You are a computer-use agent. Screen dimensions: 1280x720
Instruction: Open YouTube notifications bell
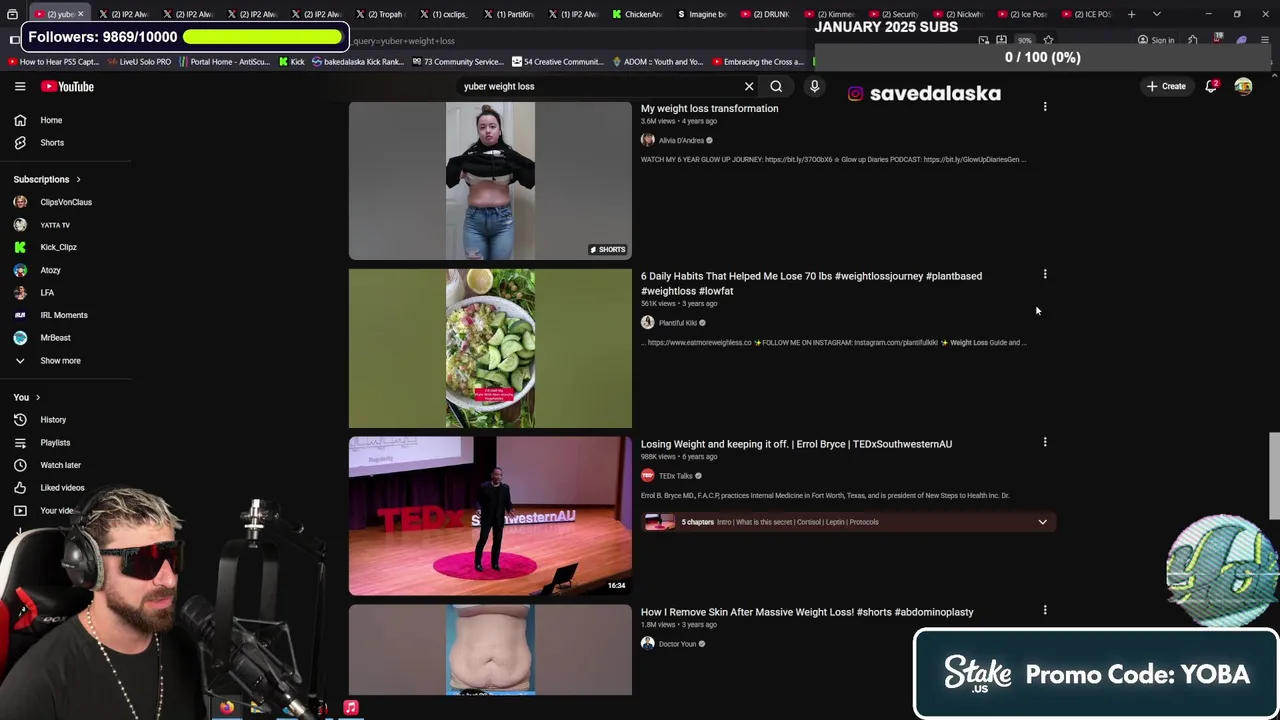click(1211, 86)
